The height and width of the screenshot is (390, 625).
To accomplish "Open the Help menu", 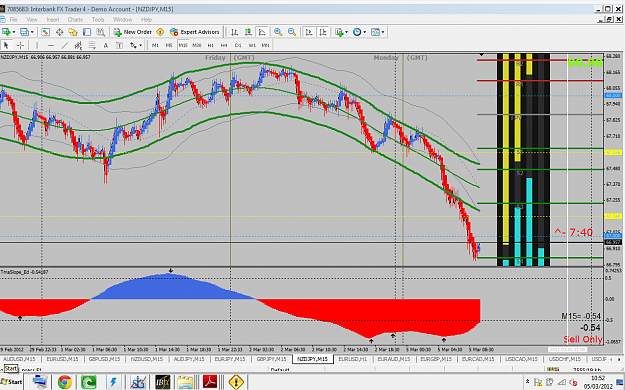I will 146,19.
